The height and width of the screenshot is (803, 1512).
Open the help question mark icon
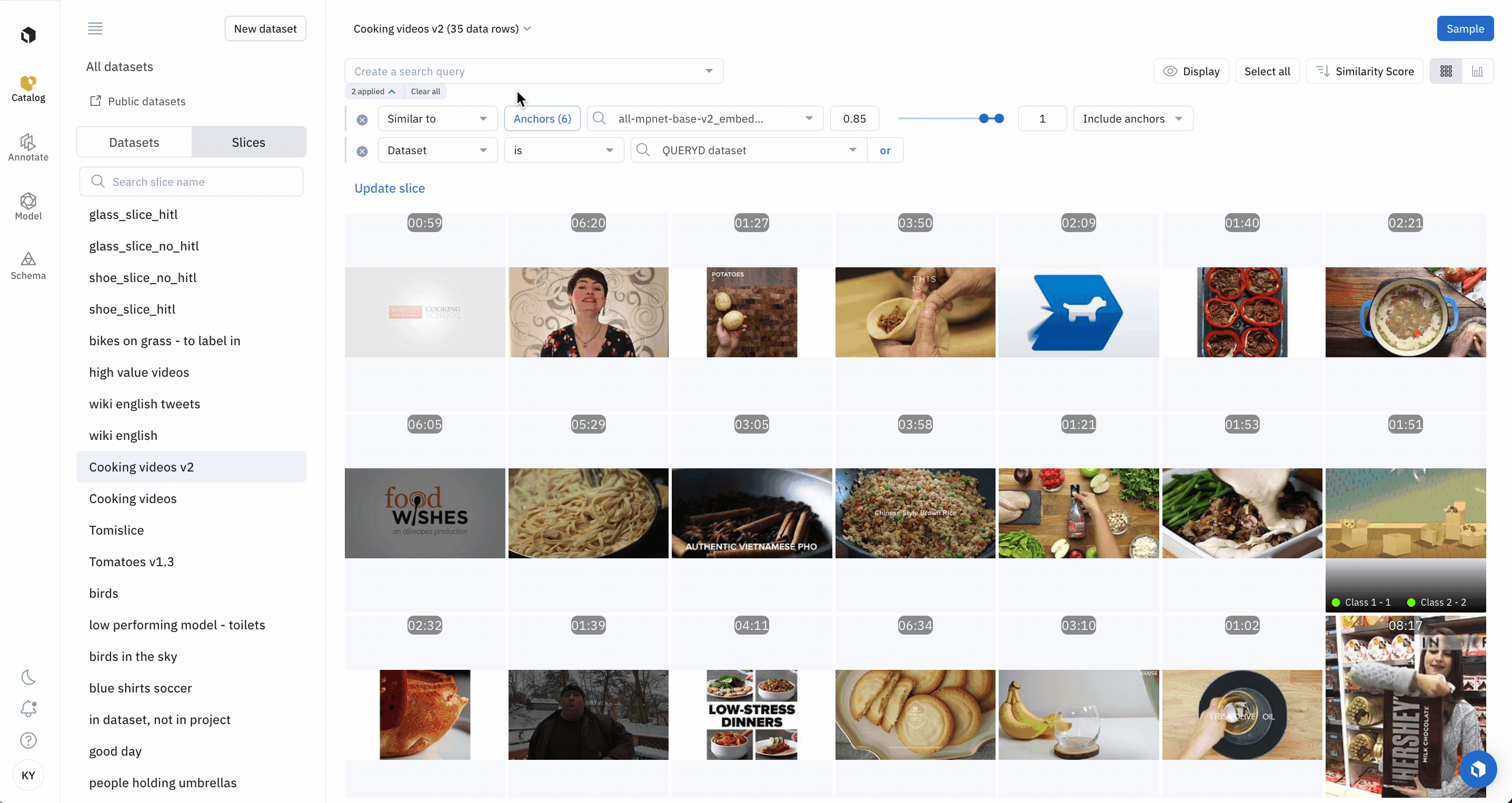pos(28,740)
